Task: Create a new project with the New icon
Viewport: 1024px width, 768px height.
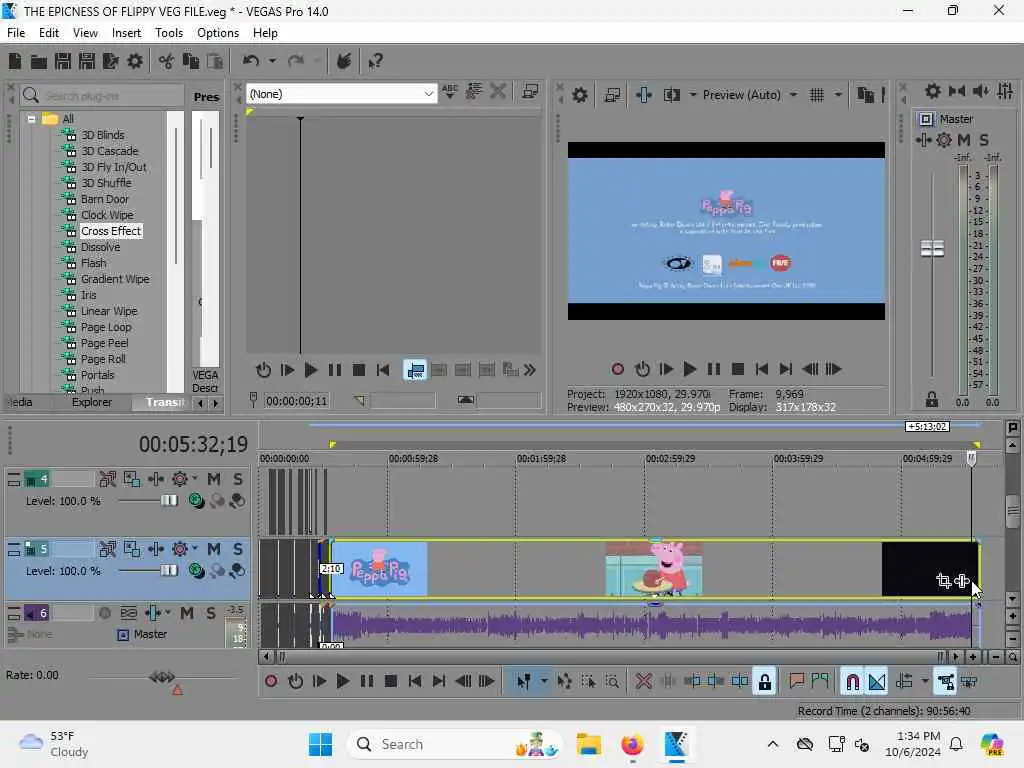Action: (14, 61)
